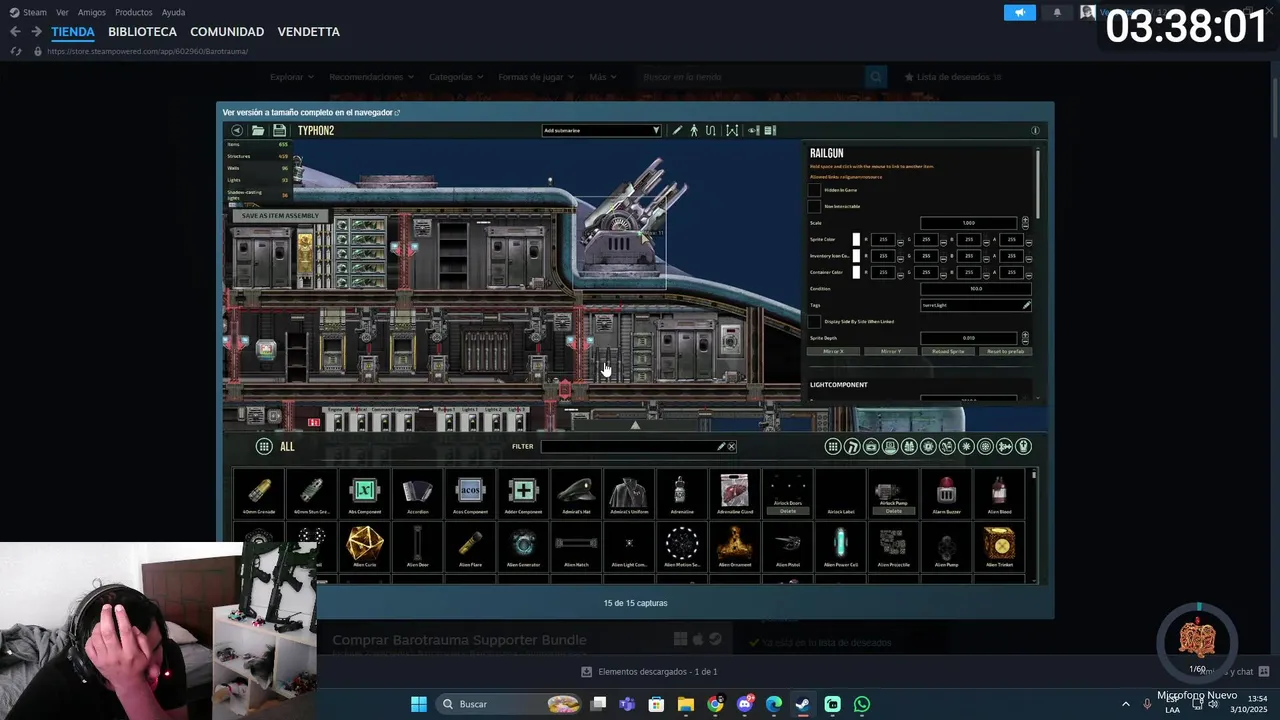
Task: Open full-size version in browser link
Action: coord(311,113)
